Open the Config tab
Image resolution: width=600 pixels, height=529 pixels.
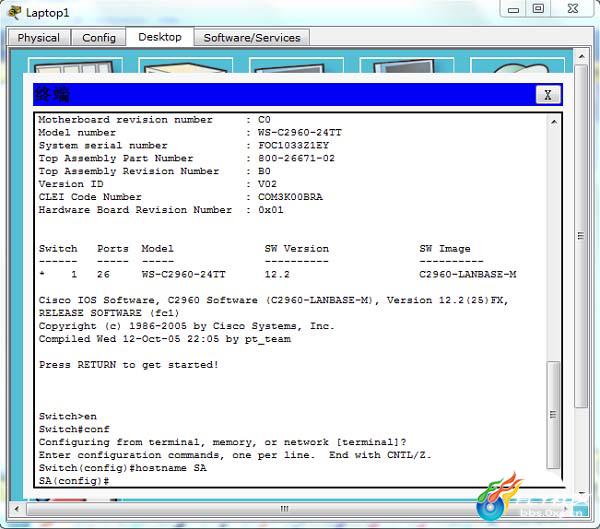point(99,38)
